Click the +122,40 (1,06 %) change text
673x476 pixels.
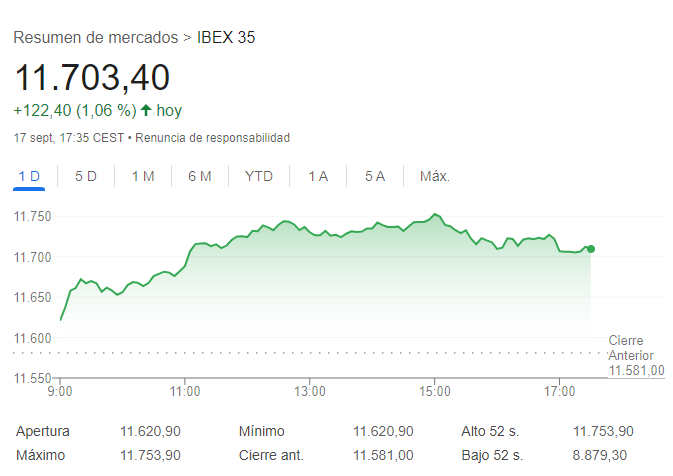pos(75,110)
